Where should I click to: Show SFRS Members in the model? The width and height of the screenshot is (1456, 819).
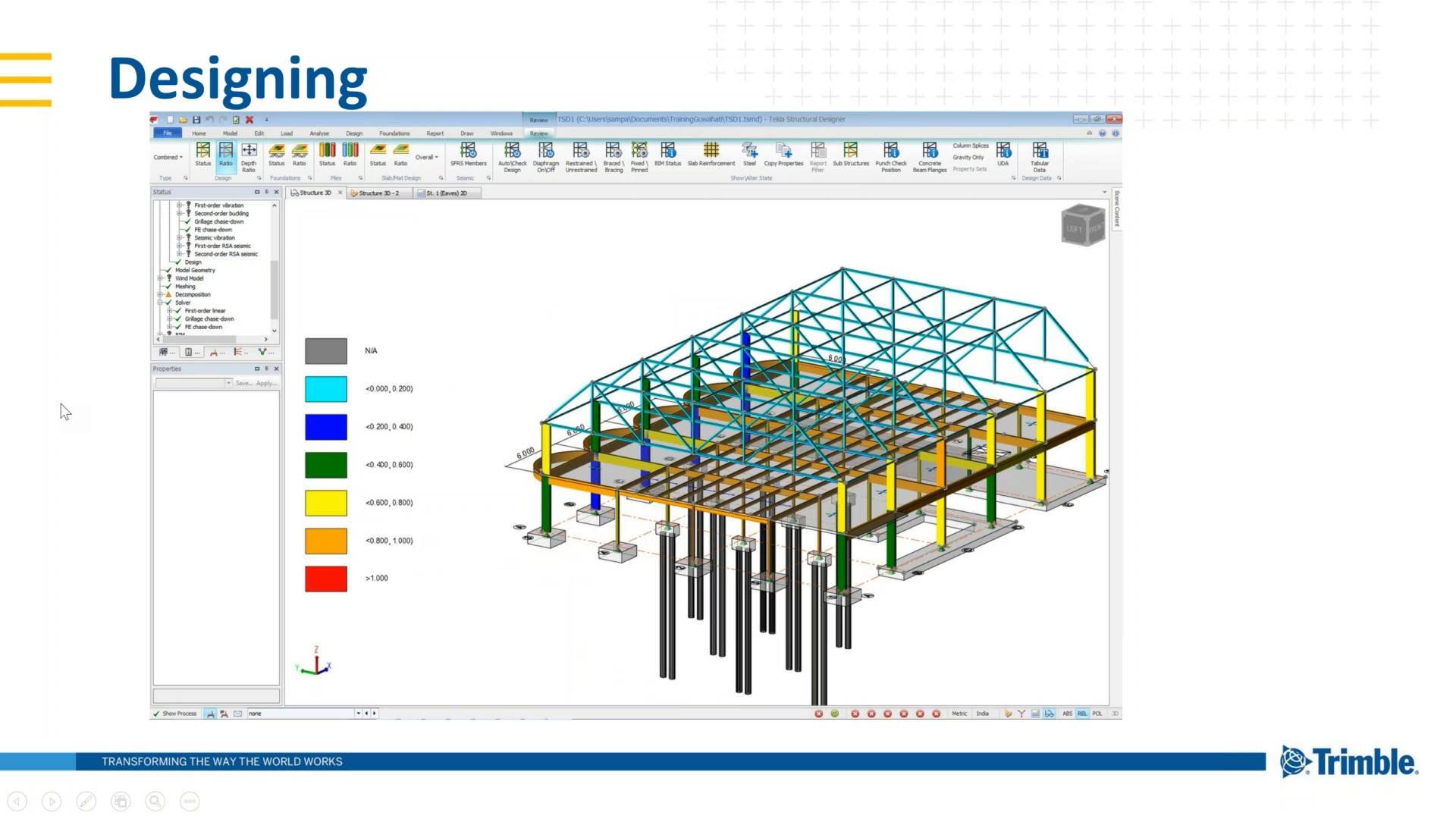469,154
